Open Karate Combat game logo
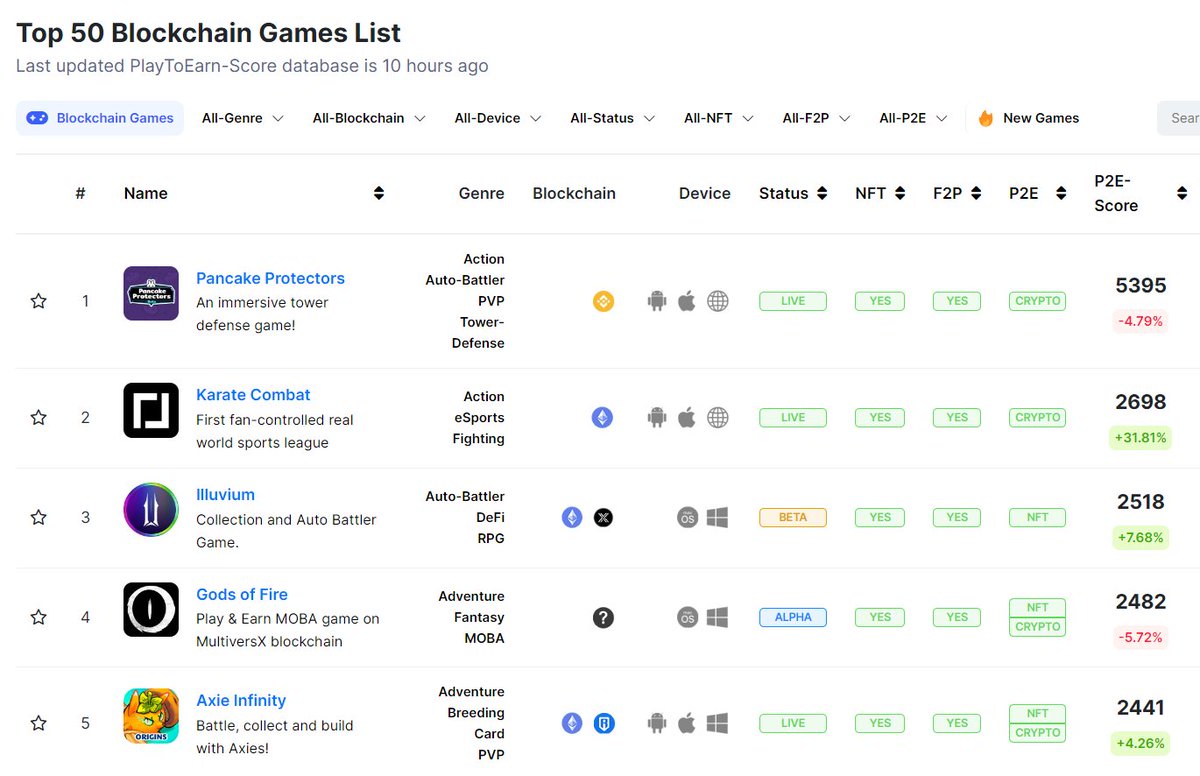The height and width of the screenshot is (776, 1200). (x=151, y=410)
